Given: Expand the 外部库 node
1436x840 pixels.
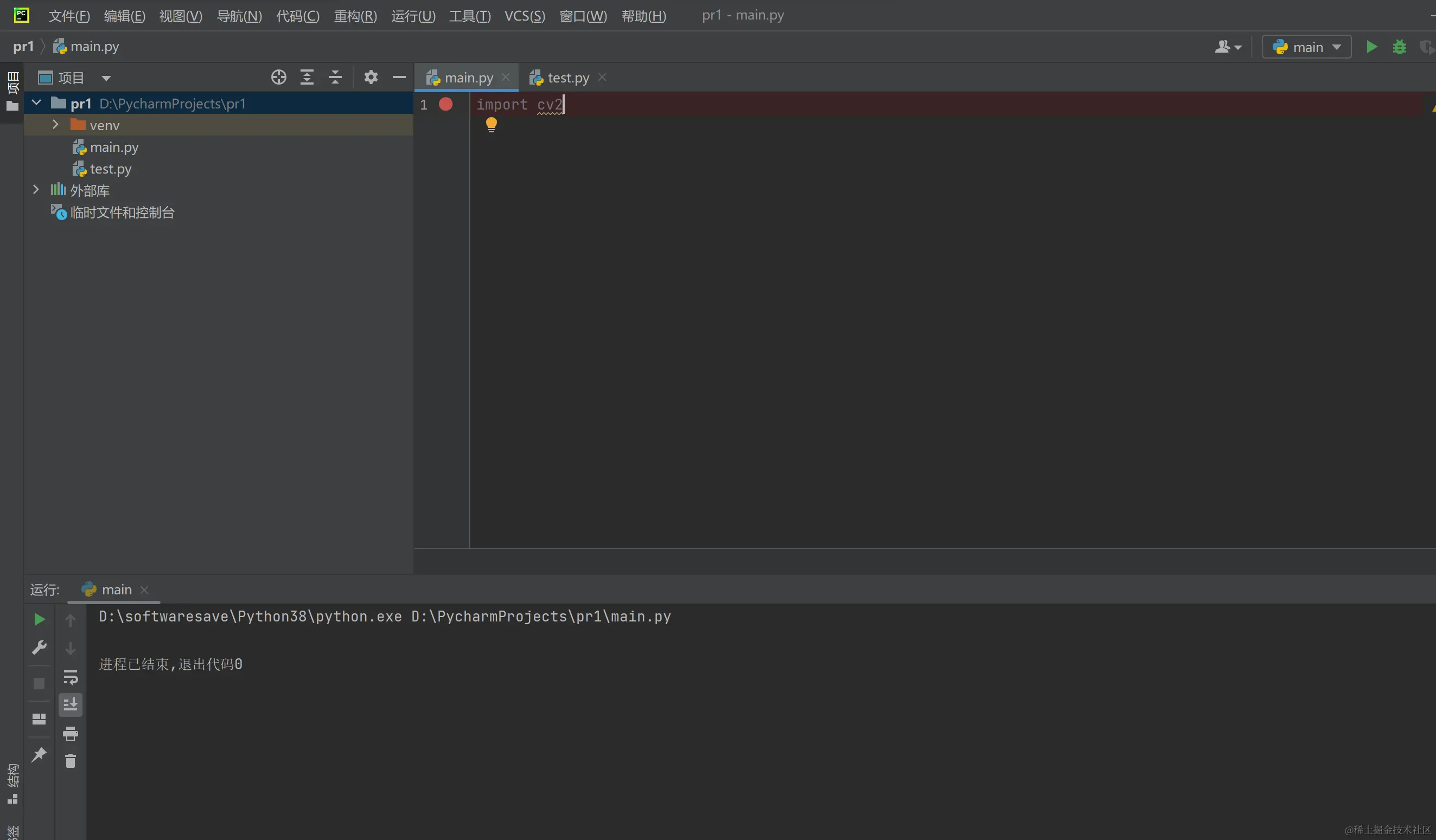Looking at the screenshot, I should pos(36,190).
